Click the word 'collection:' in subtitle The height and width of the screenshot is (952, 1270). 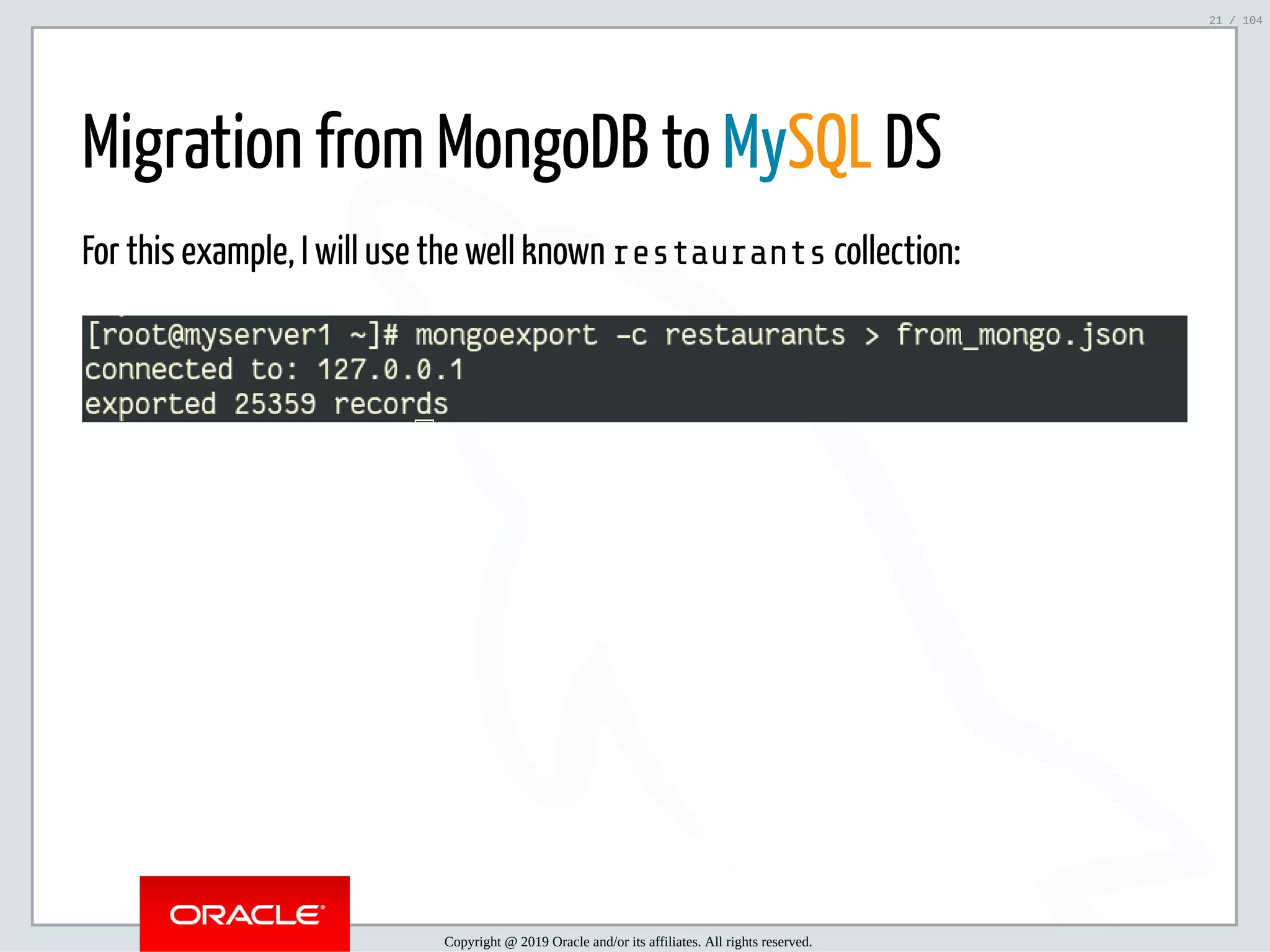[x=897, y=252]
